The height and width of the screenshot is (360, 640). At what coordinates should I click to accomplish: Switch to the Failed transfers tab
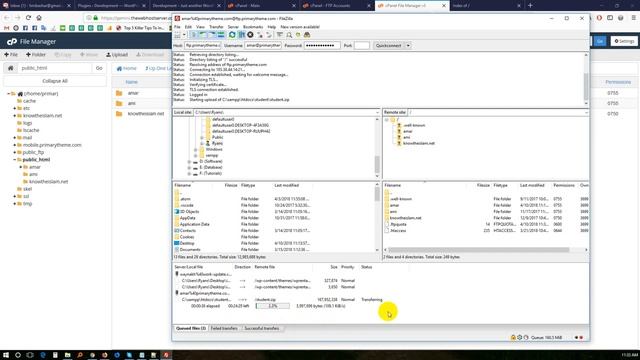(224, 329)
